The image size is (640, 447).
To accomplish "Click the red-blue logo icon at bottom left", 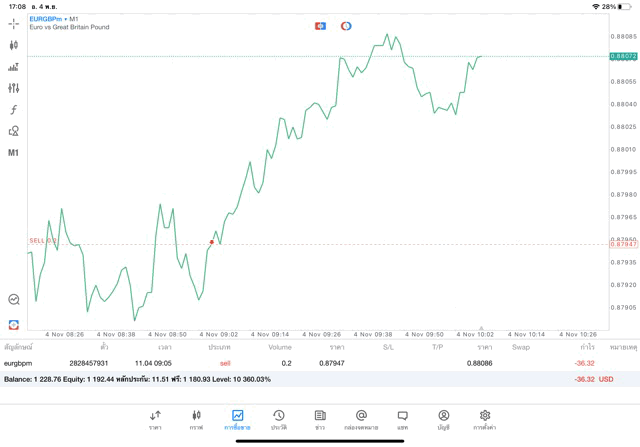I will coord(13,324).
